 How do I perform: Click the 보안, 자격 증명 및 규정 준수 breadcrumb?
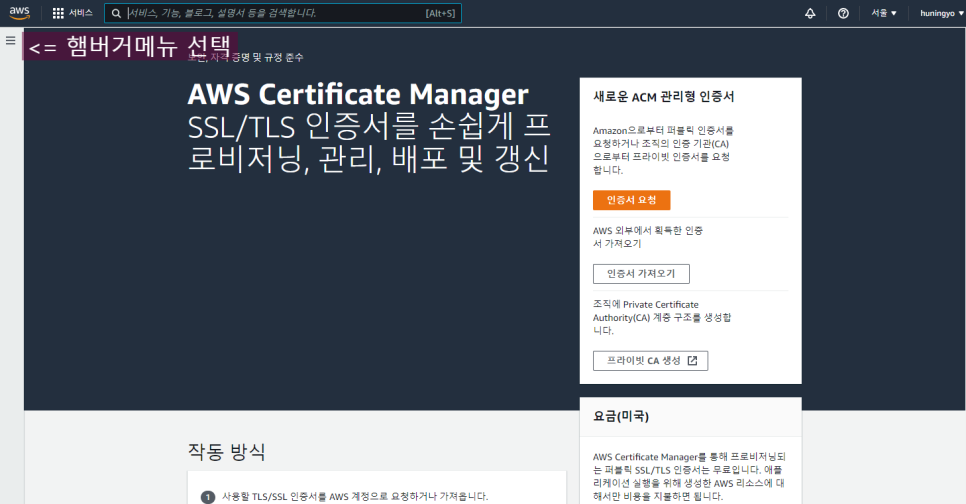245,57
